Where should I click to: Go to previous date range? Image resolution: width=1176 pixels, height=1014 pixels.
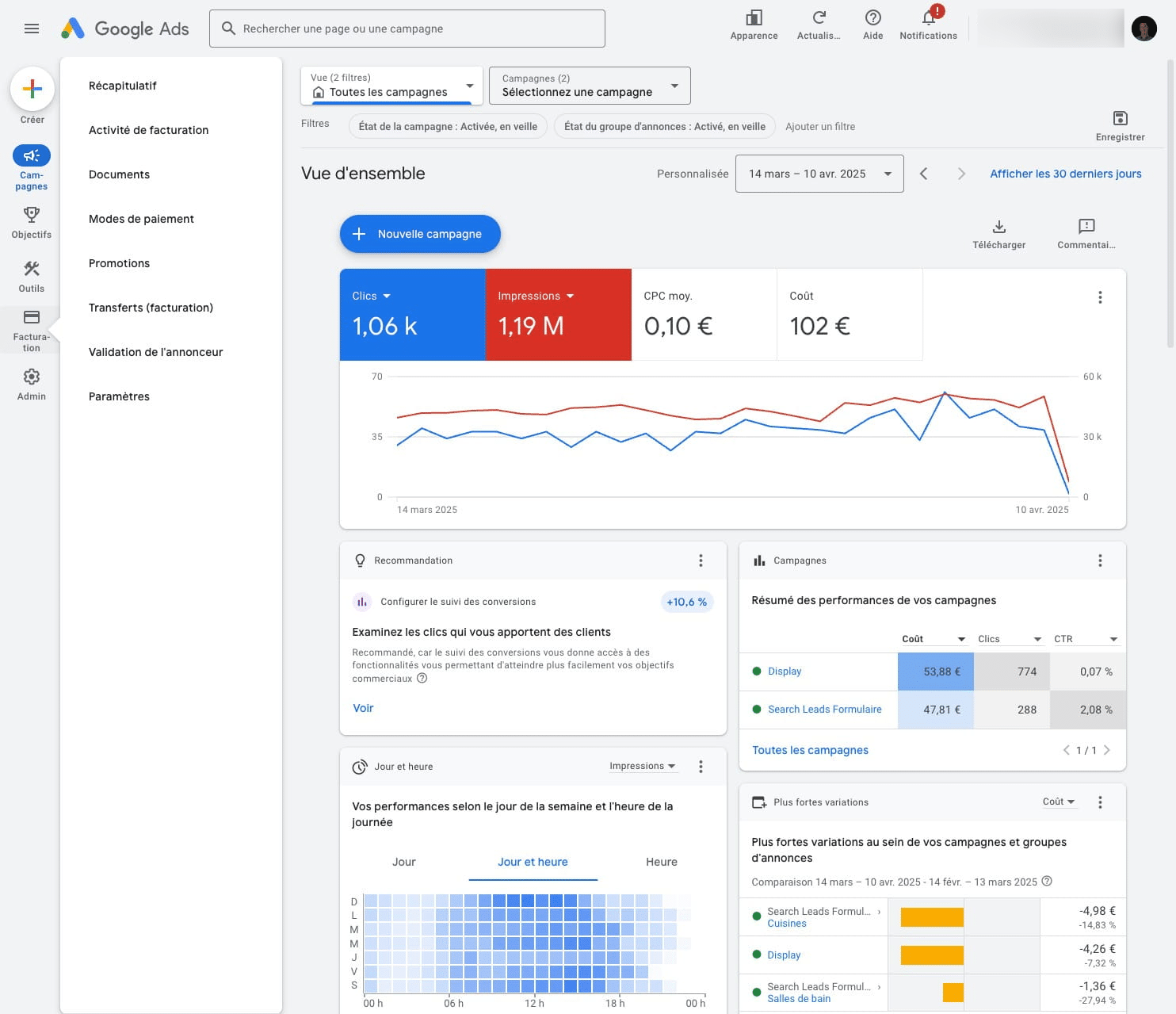coord(923,174)
